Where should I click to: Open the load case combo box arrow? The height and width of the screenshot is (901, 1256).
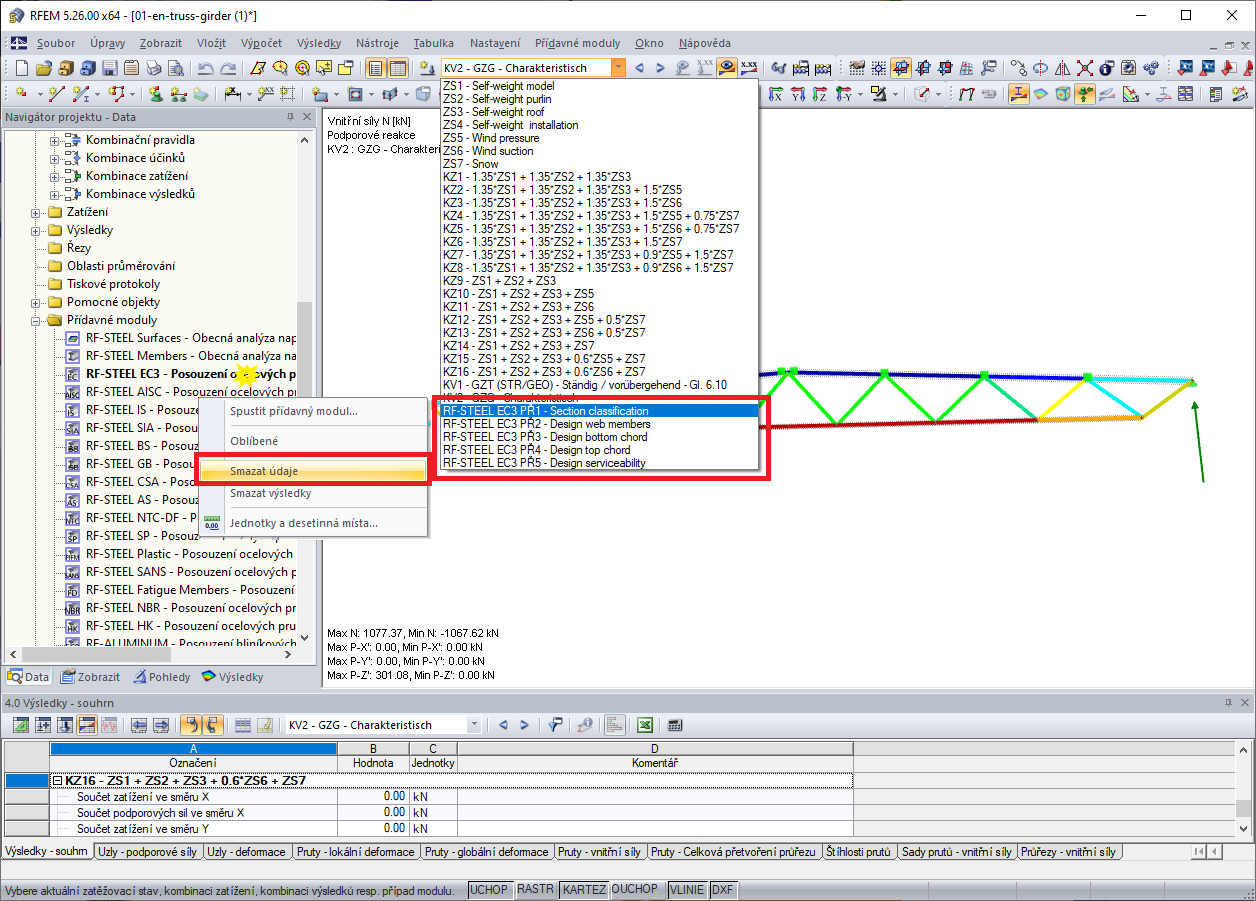[x=618, y=68]
